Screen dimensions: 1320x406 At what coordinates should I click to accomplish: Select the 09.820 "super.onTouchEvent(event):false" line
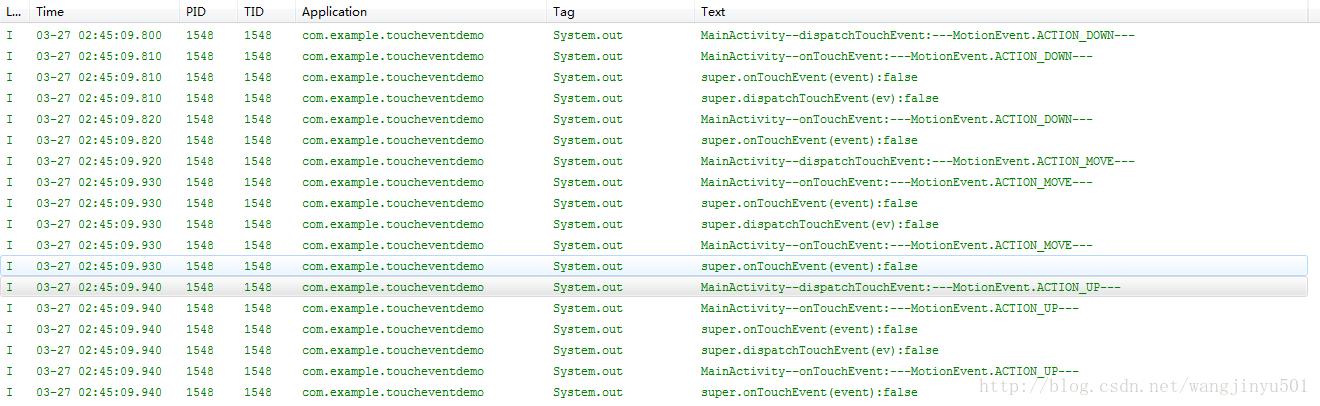tap(654, 140)
